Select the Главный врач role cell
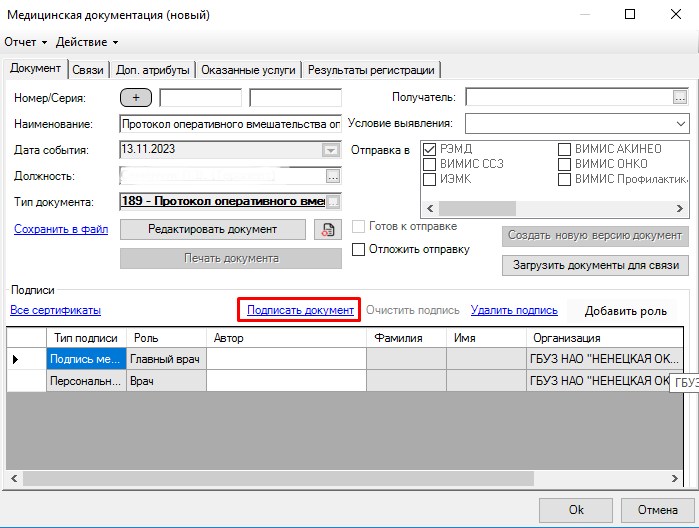This screenshot has height=528, width=699. pos(166,359)
